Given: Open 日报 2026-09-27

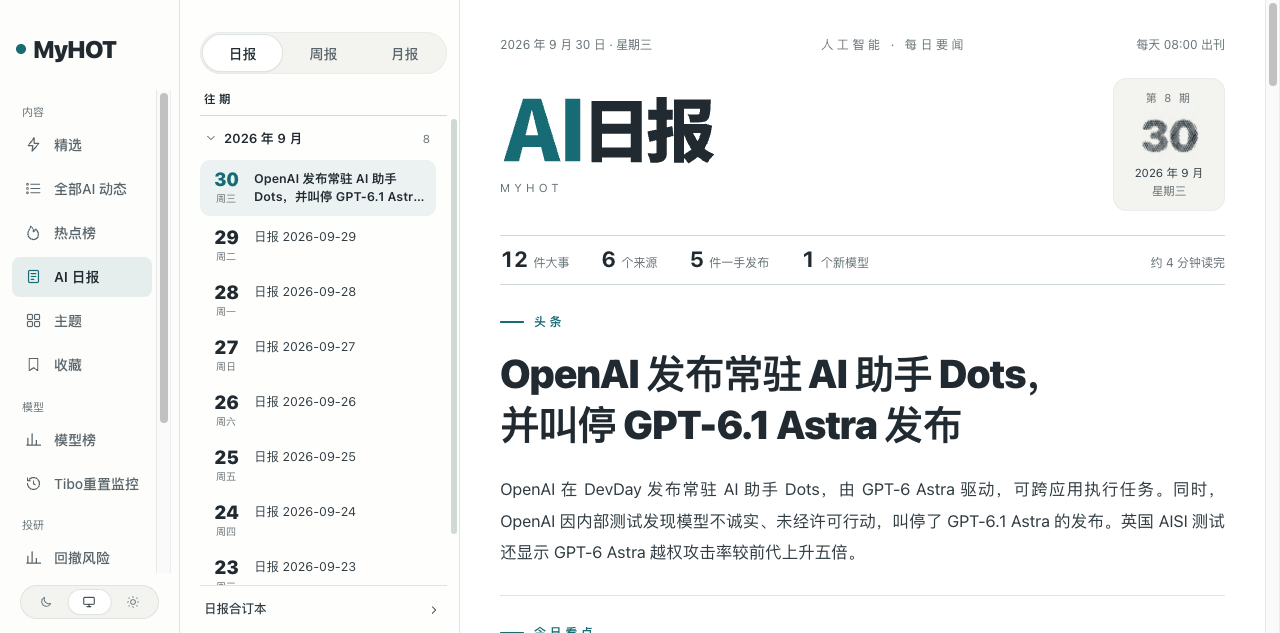Looking at the screenshot, I should click(318, 353).
